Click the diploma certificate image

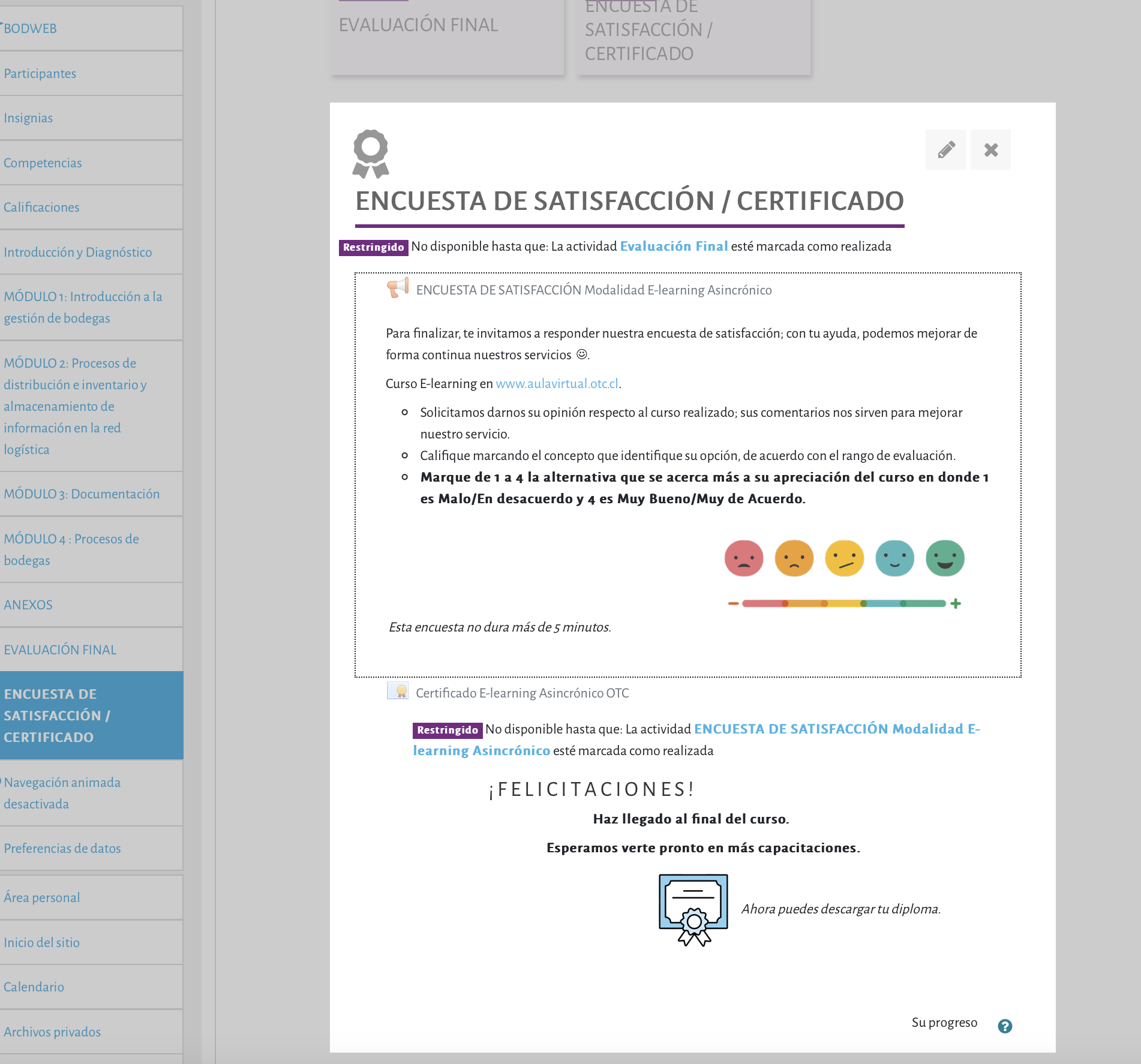click(x=693, y=910)
